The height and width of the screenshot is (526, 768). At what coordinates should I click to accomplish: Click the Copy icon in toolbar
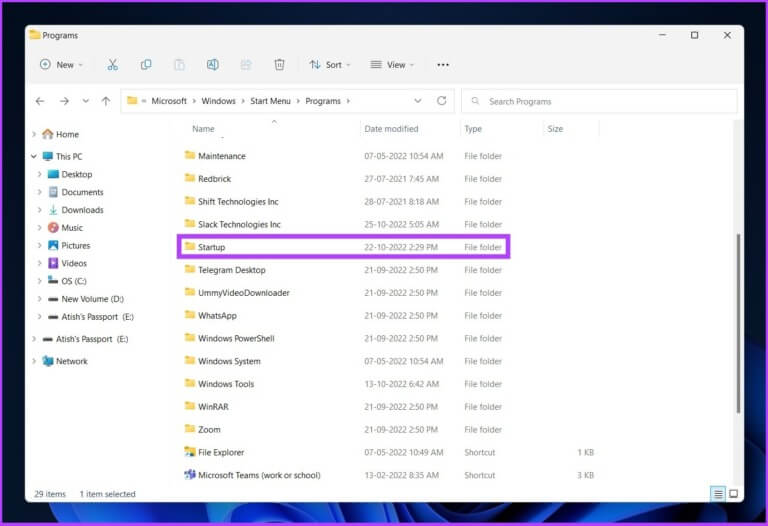(x=146, y=65)
